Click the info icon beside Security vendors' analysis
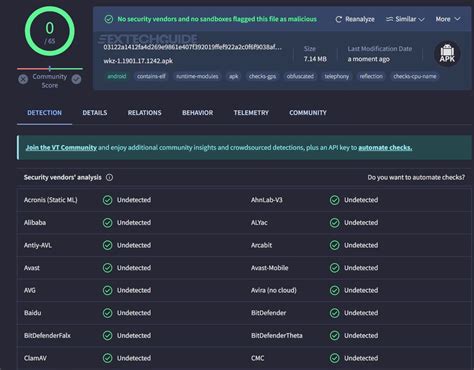Viewport: 474px width, 370px height. [109, 177]
